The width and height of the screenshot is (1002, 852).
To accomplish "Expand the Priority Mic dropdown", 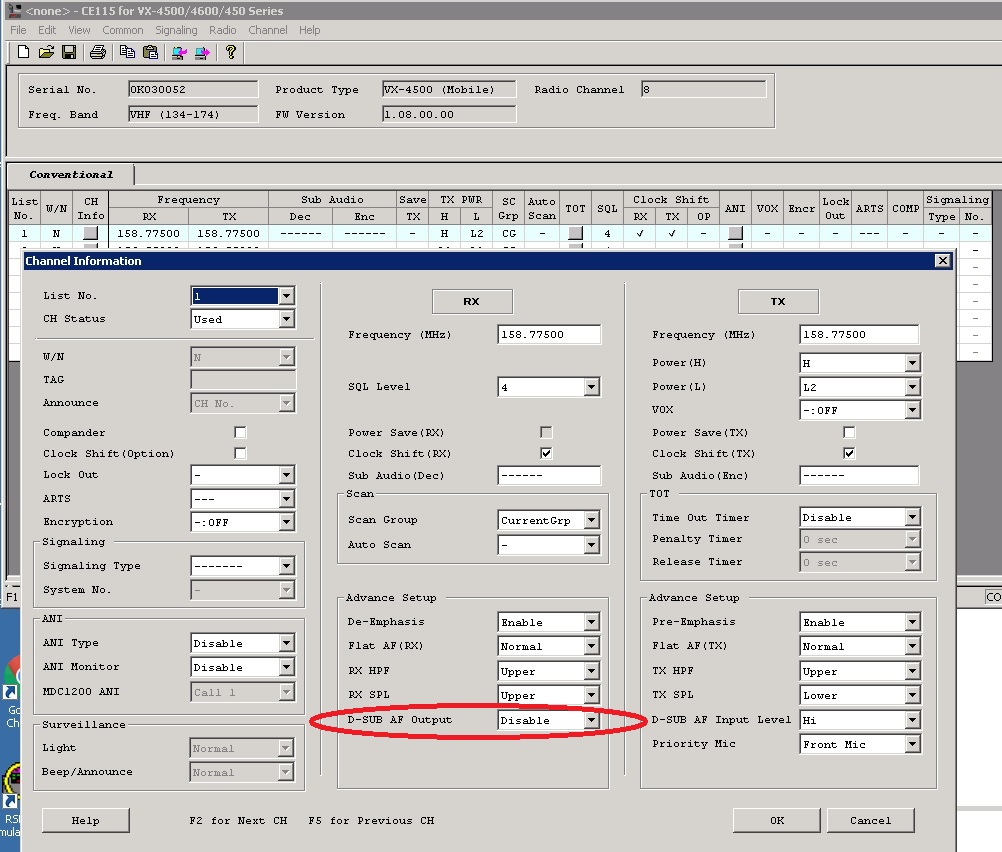I will 913,744.
